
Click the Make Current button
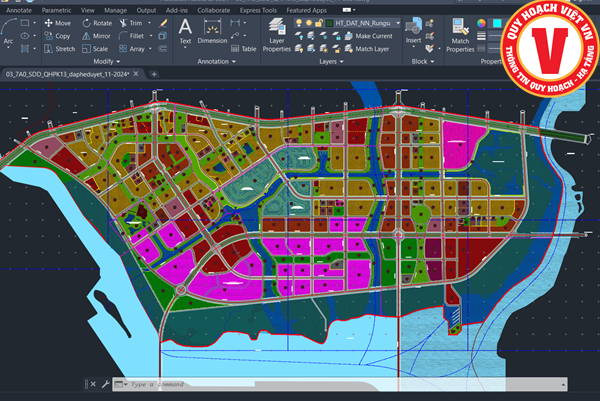pyautogui.click(x=368, y=36)
